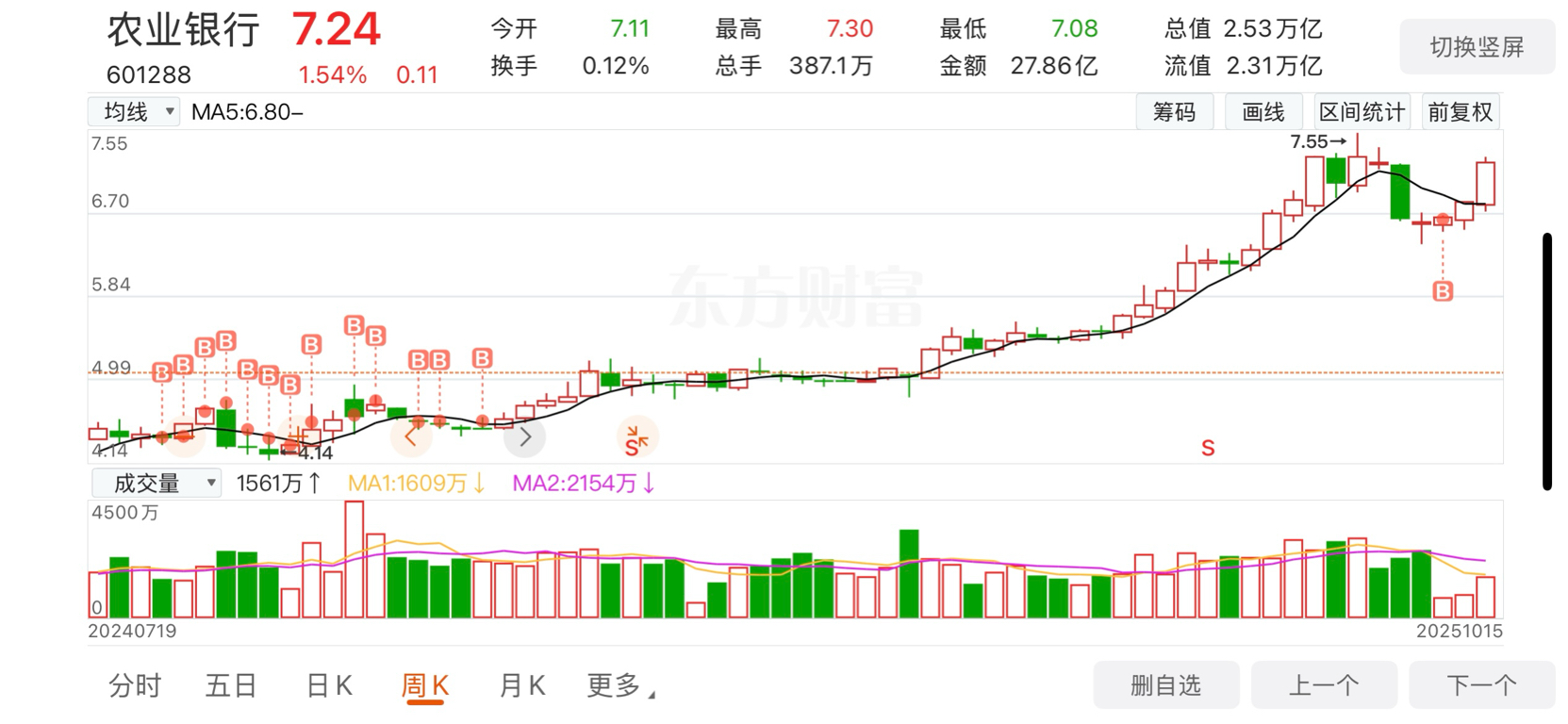1568x724 pixels.
Task: Tap the 4.14 low price label
Action: pyautogui.click(x=308, y=453)
